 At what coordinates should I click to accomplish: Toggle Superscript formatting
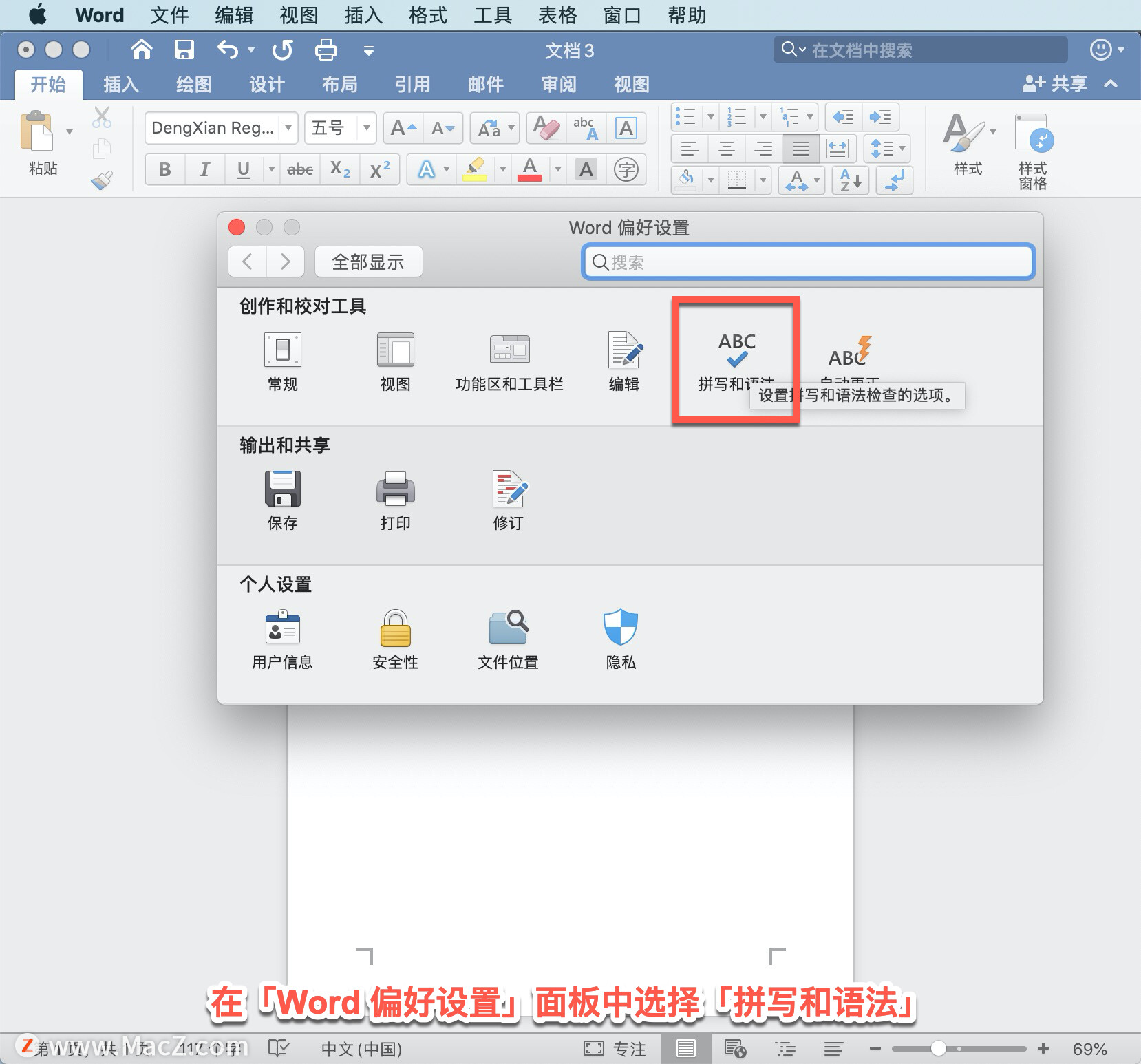[380, 169]
